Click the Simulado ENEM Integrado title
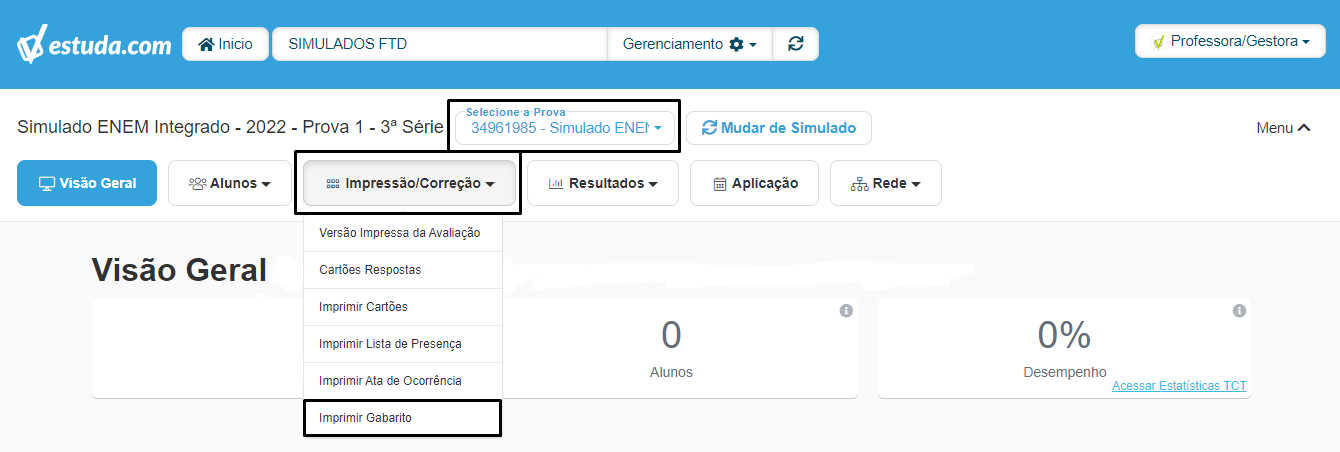The height and width of the screenshot is (452, 1340). click(230, 128)
